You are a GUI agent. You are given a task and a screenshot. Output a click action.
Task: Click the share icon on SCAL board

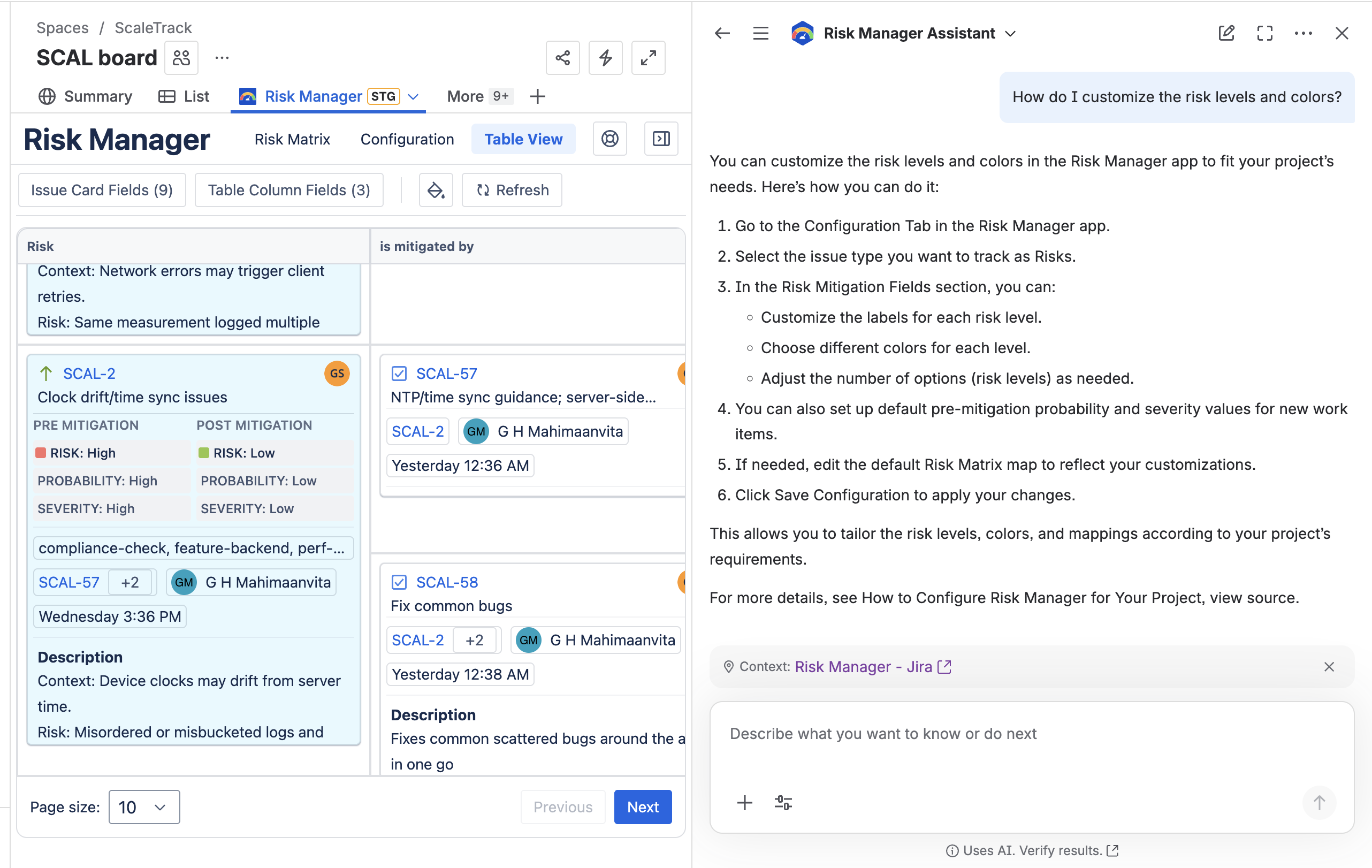[x=562, y=58]
